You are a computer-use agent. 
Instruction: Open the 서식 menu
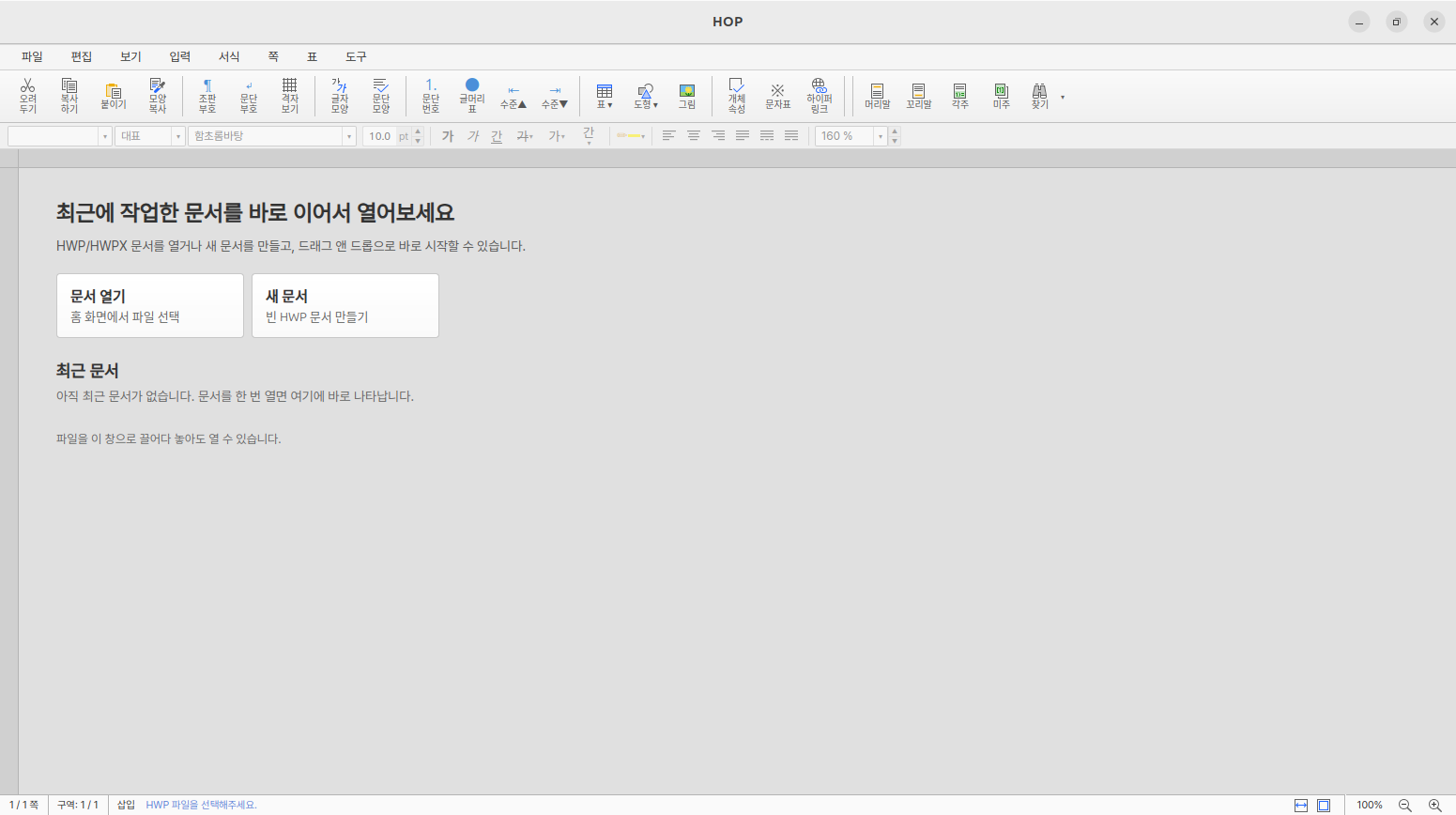(229, 56)
